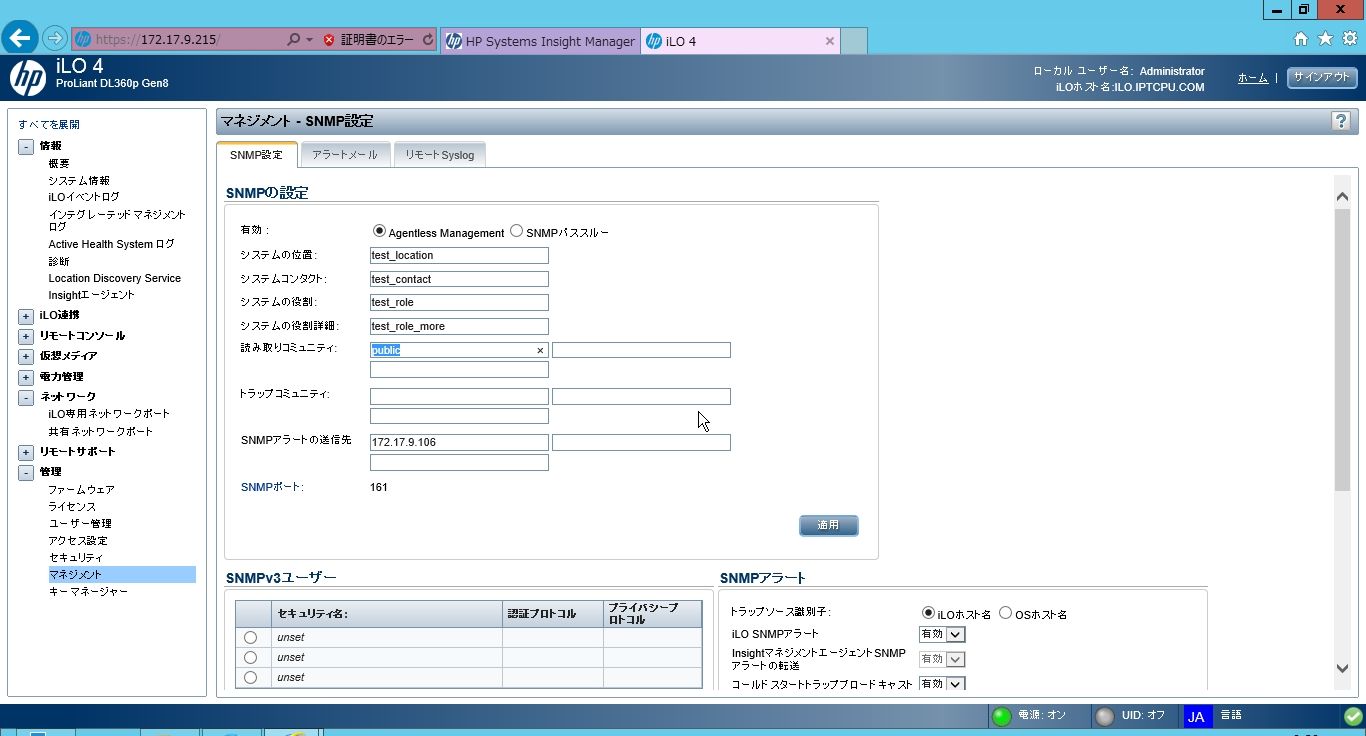The width and height of the screenshot is (1366, 736).
Task: Choose OSホスト名 as trap source identifier
Action: coord(1006,612)
